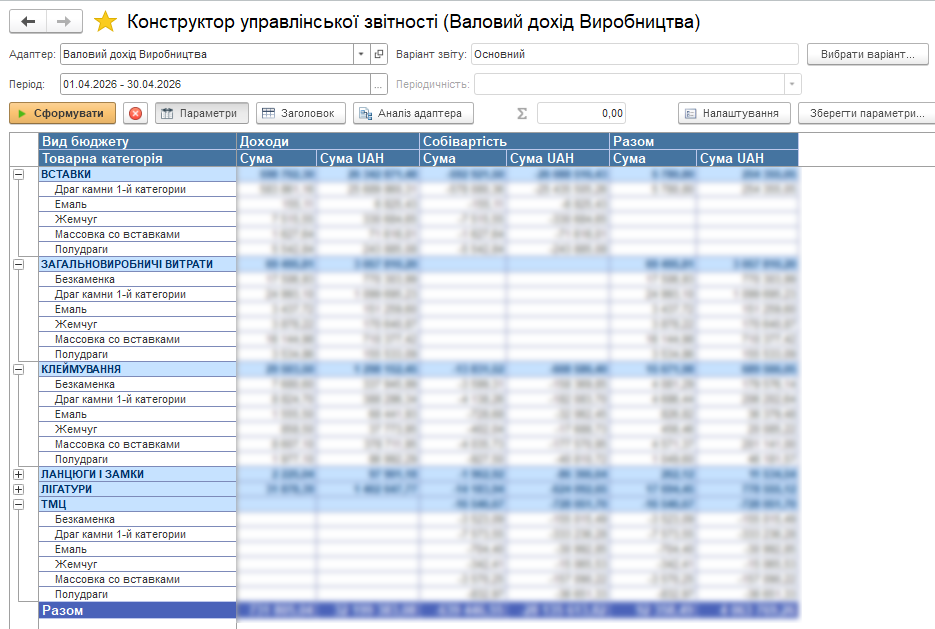This screenshot has width=935, height=629.
Task: Select ЗАГАЛЬНОВИРОБНИЧІ ВИТРАТИ row label
Action: 137,264
